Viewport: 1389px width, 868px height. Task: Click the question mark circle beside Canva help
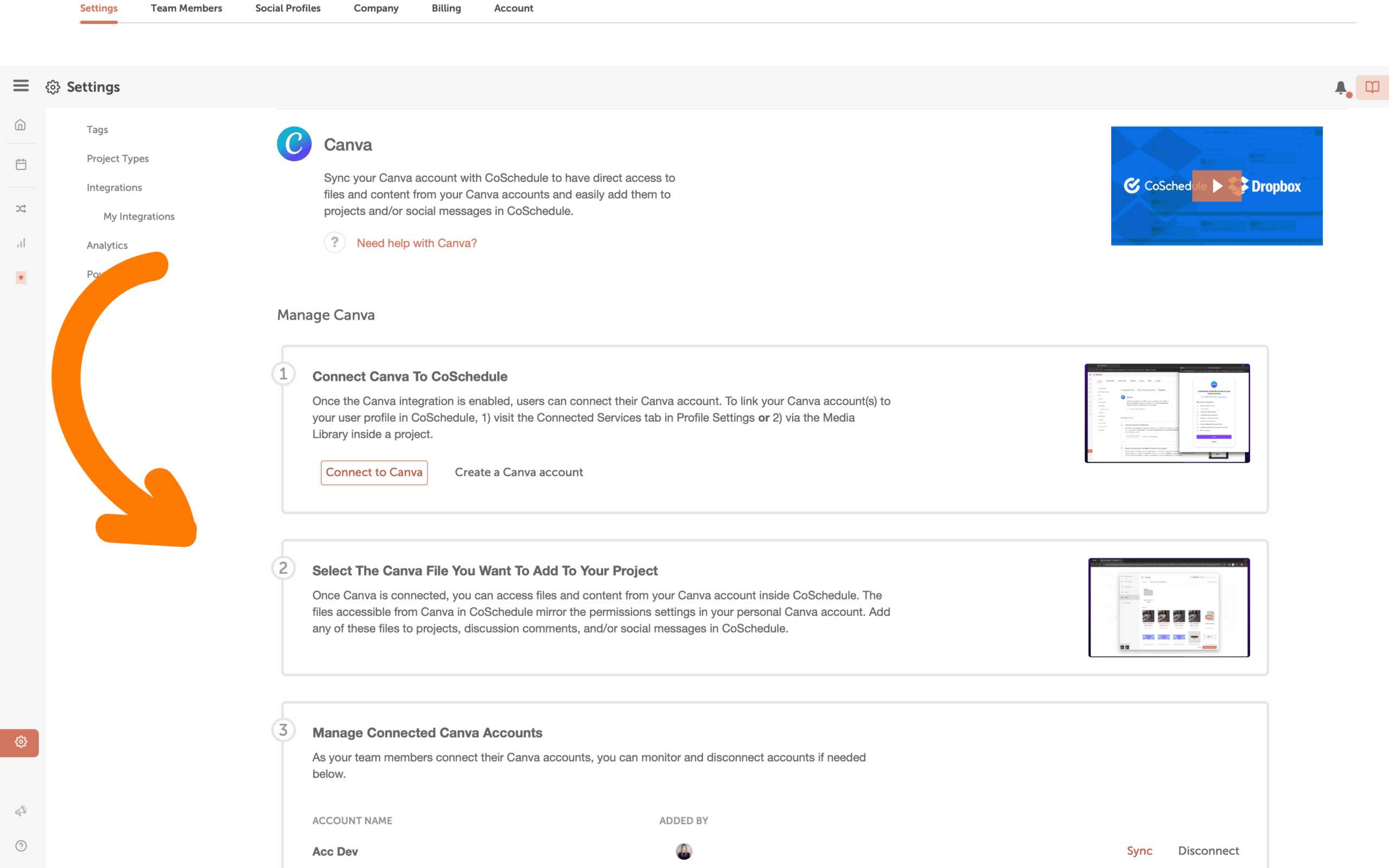(x=335, y=243)
